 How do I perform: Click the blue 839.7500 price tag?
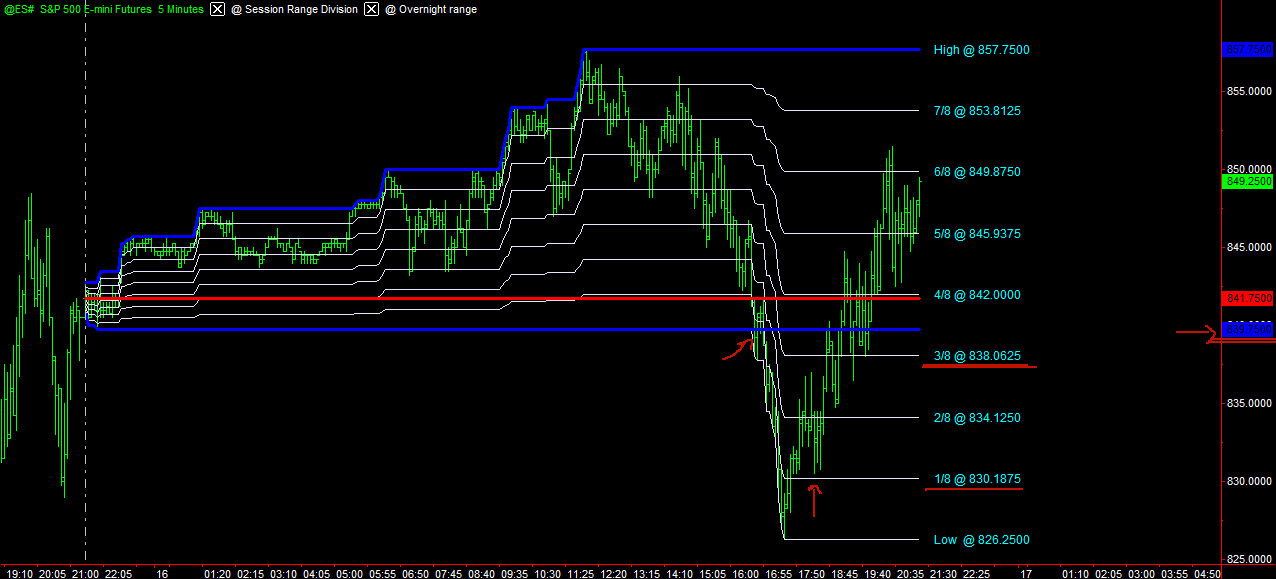coord(1248,329)
